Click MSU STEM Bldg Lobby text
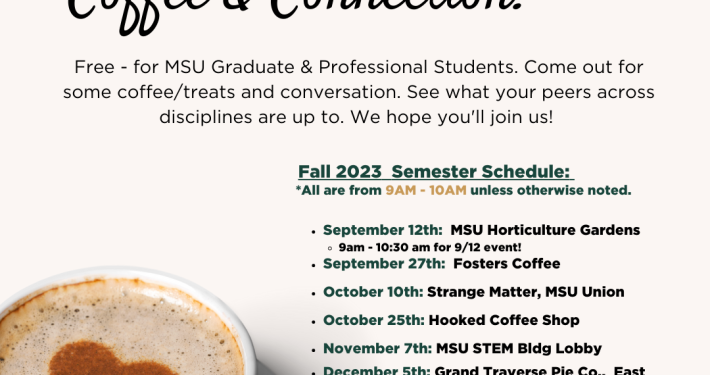The width and height of the screenshot is (710, 375). coord(519,349)
